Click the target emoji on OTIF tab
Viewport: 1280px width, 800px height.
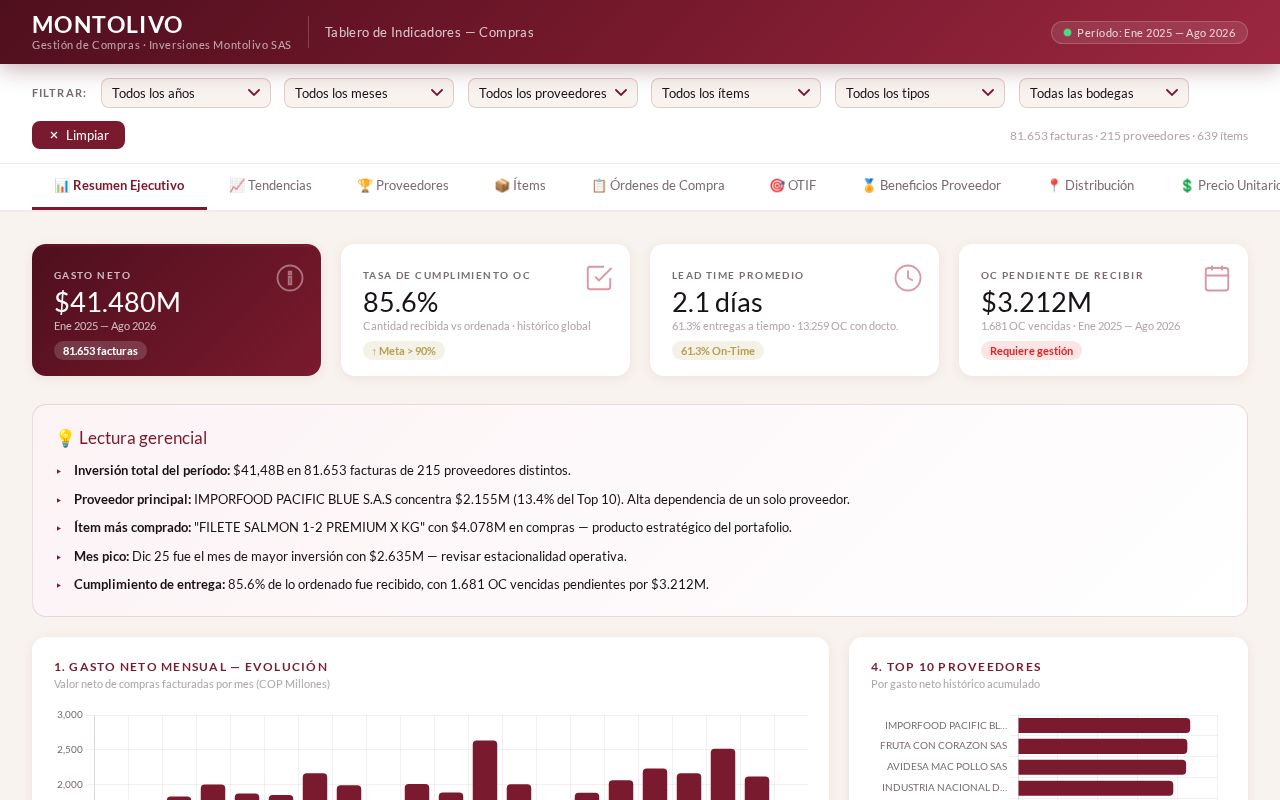[777, 186]
